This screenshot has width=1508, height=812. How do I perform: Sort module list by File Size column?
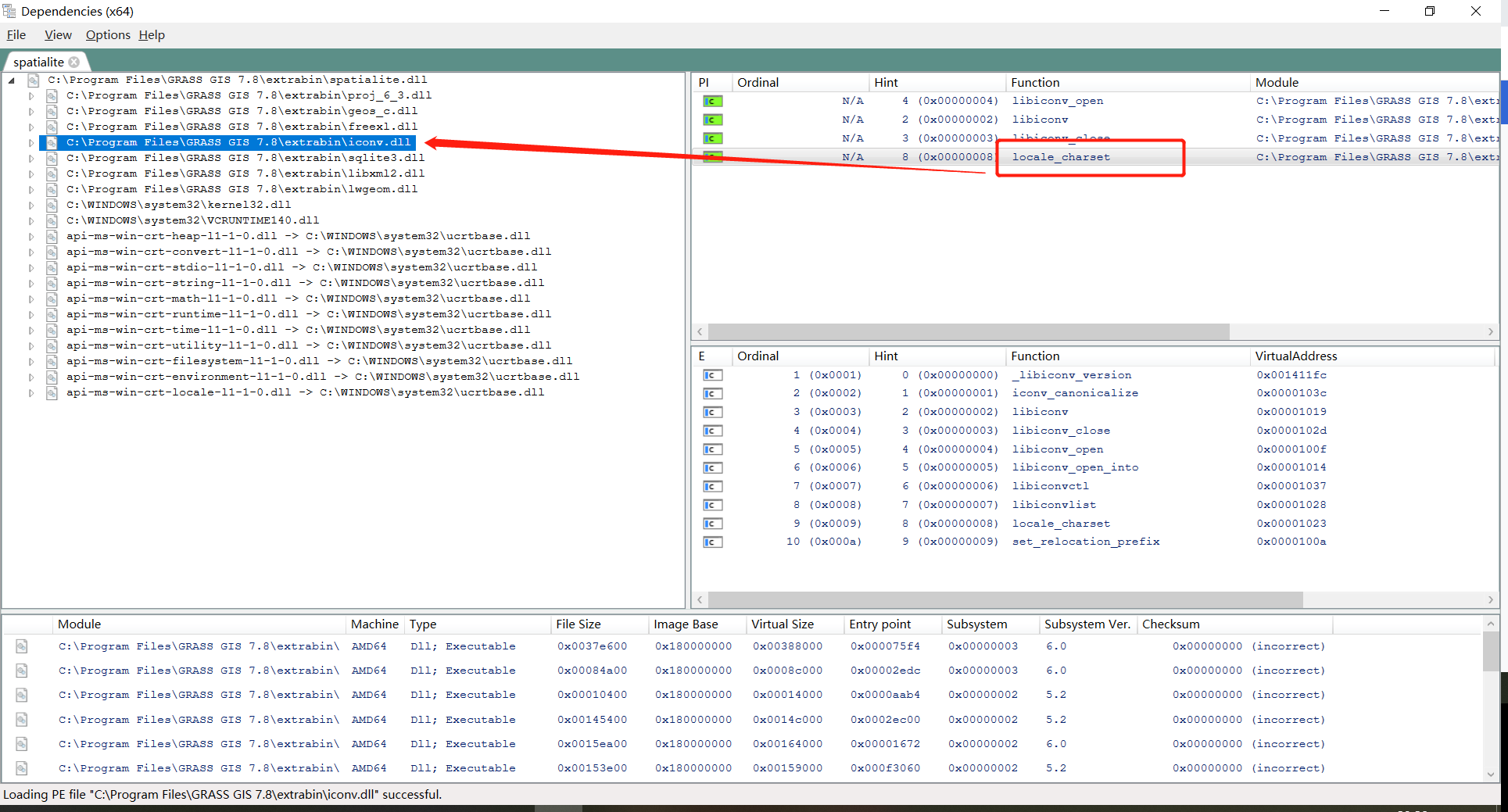599,624
